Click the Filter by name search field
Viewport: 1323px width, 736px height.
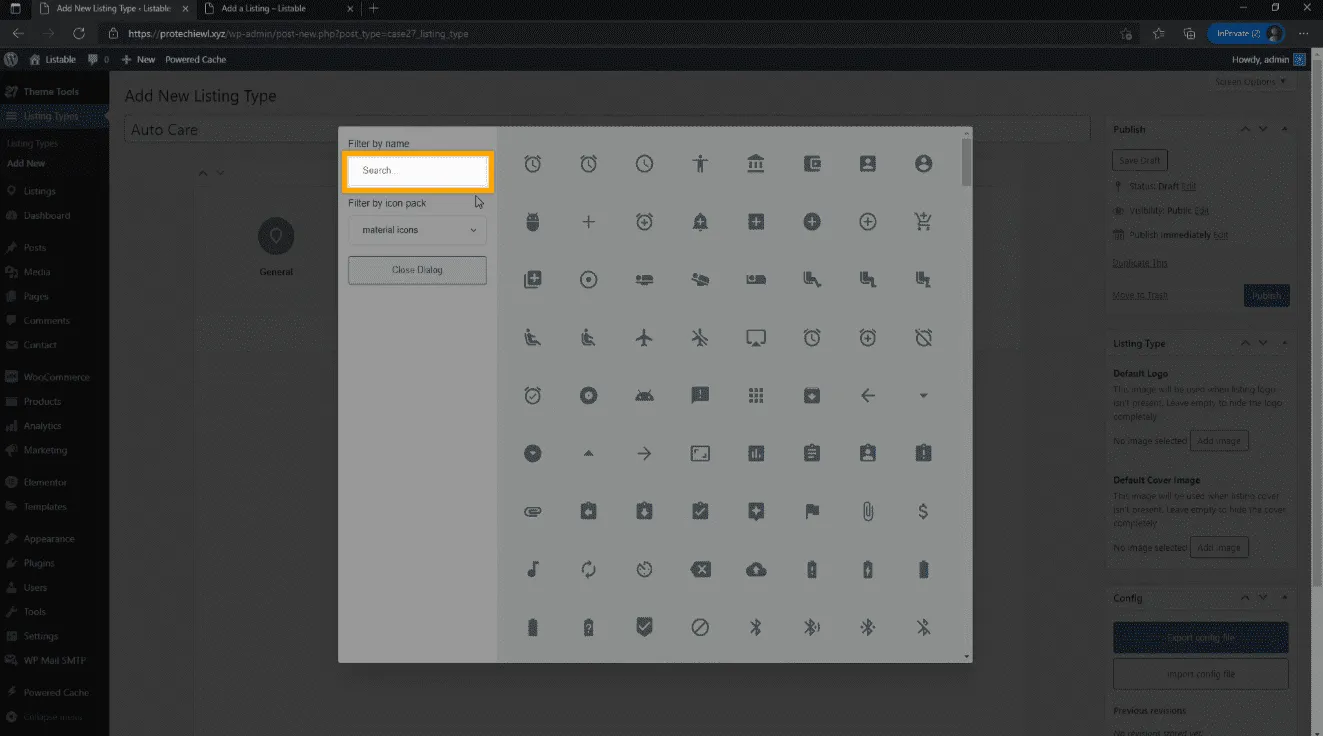417,171
